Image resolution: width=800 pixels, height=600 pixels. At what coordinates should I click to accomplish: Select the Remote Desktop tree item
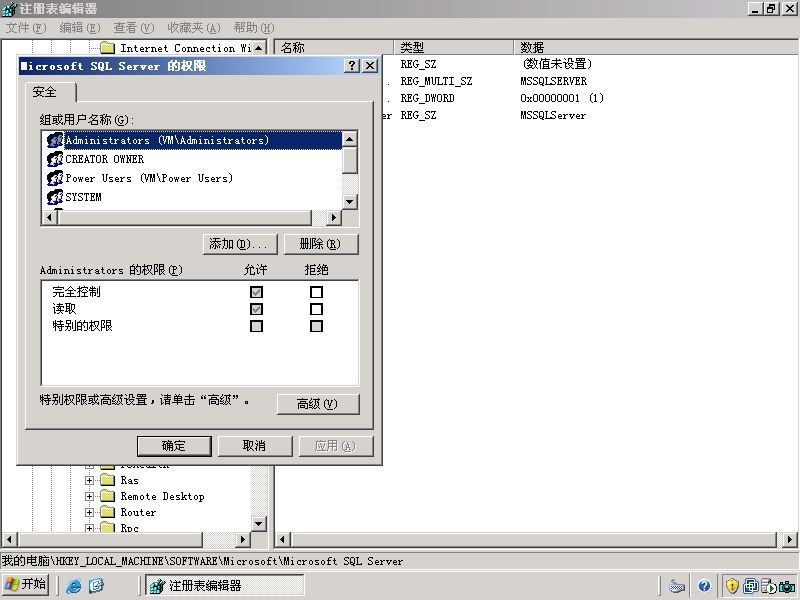click(162, 496)
